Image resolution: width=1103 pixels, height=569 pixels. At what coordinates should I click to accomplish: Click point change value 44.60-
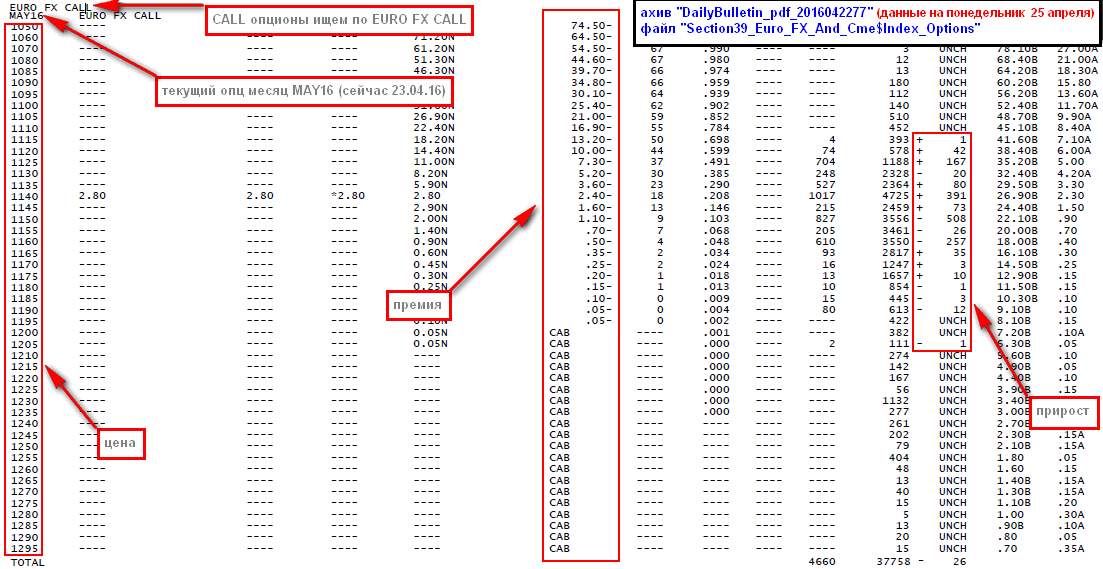(x=593, y=59)
